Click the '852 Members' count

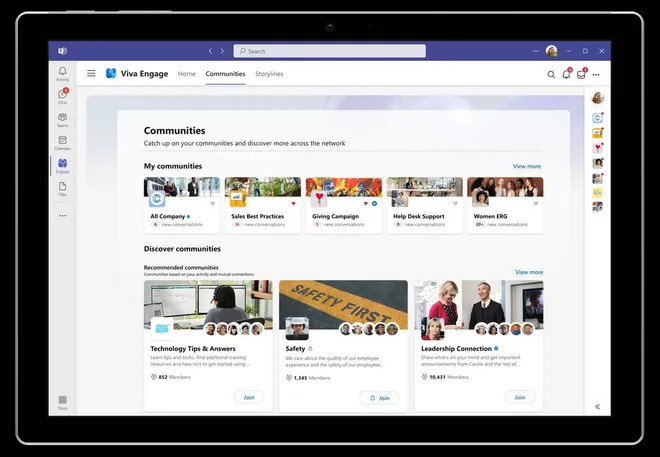pyautogui.click(x=170, y=377)
